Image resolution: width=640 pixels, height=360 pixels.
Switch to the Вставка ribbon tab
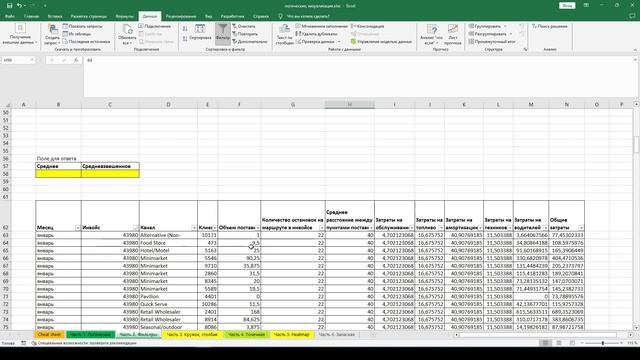(55, 16)
